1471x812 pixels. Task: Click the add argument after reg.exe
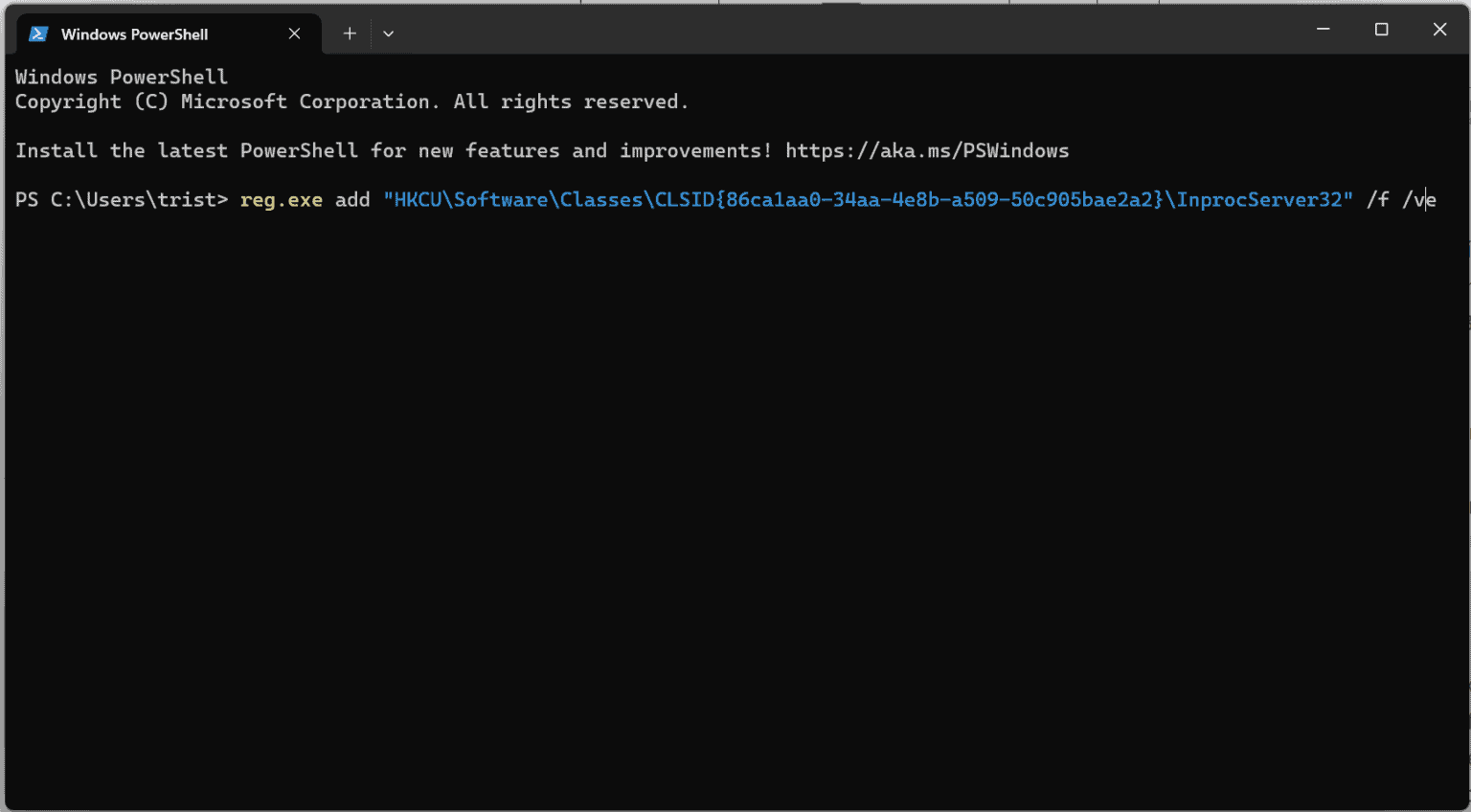[351, 199]
